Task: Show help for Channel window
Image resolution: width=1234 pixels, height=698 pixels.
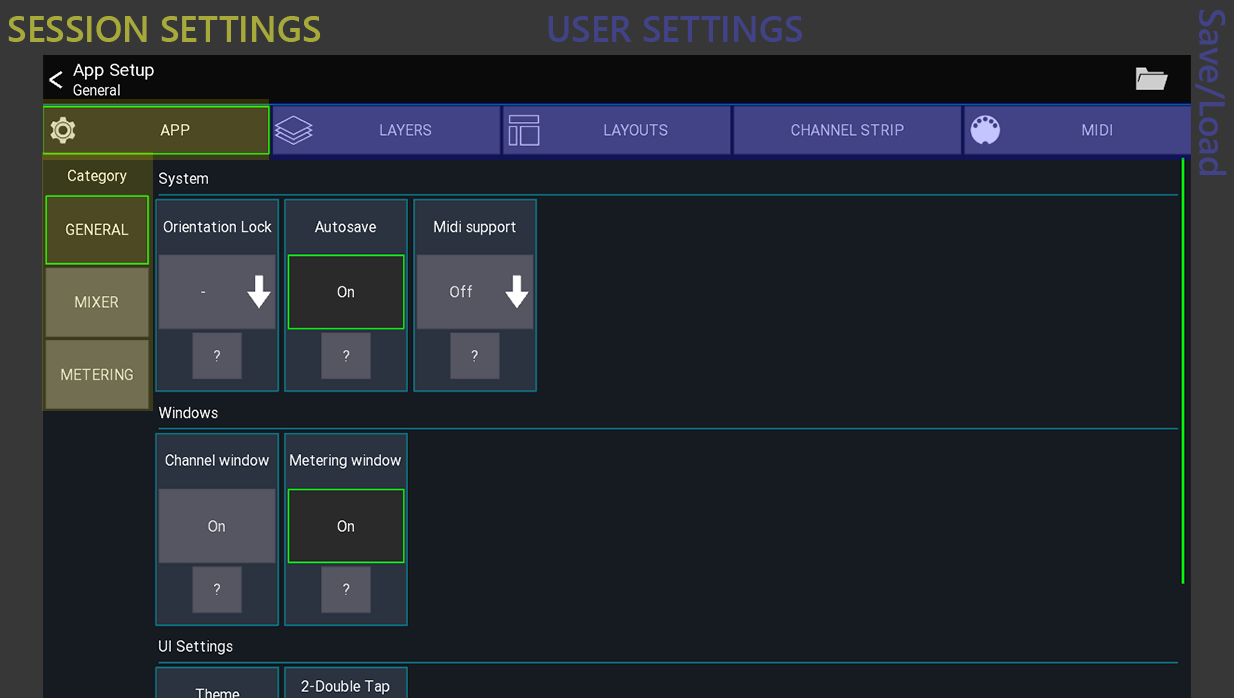Action: click(217, 590)
